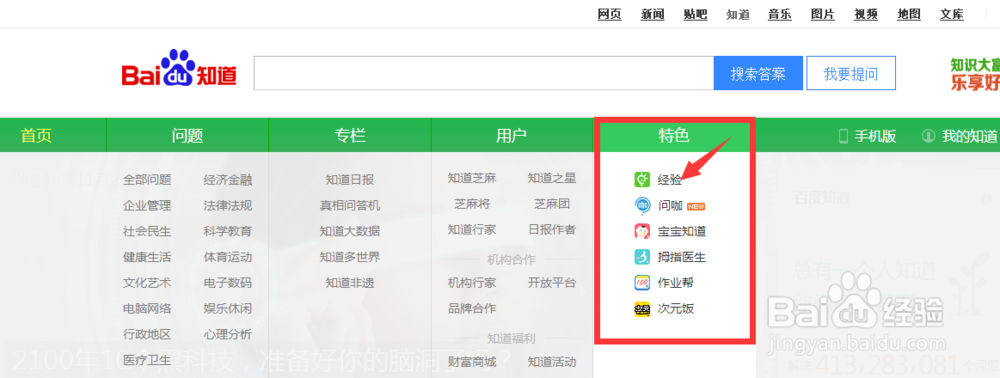Switch to 地图 search tab
Viewport: 1000px width, 378px height.
point(909,15)
